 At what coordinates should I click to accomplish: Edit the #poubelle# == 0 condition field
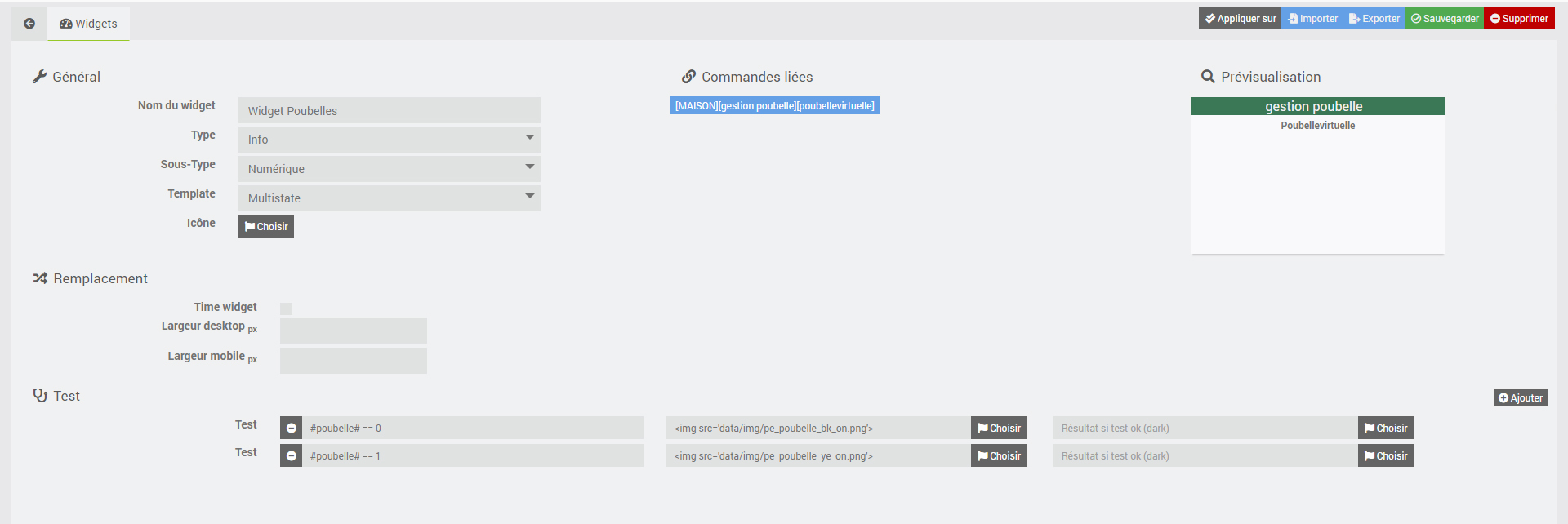click(x=473, y=428)
